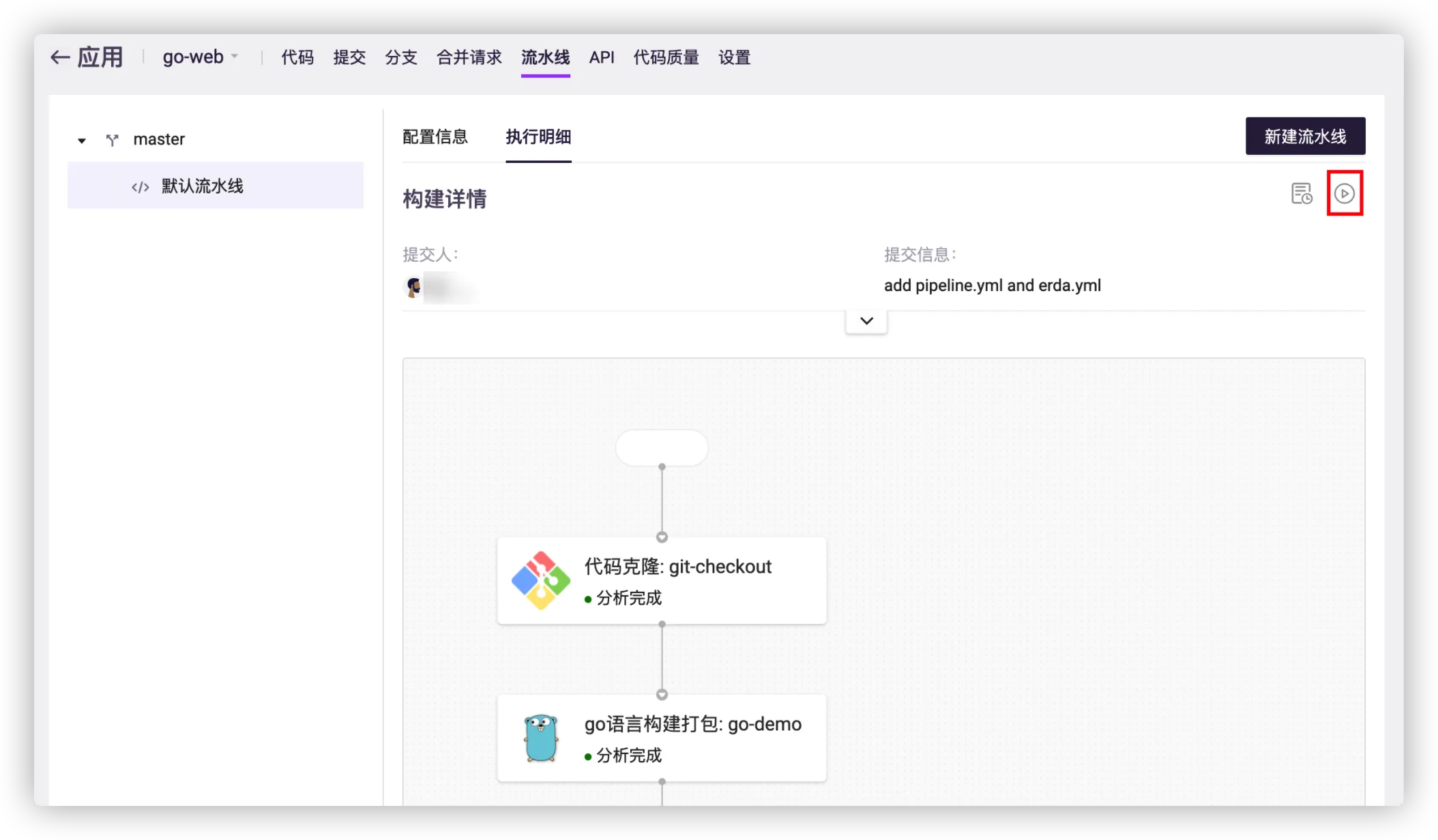Click the master branch icon
1438x840 pixels.
(x=113, y=140)
